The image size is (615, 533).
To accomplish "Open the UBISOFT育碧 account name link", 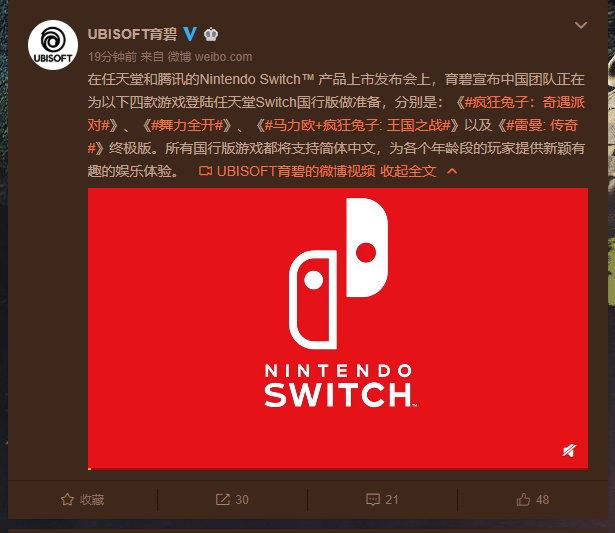I will tap(132, 34).
